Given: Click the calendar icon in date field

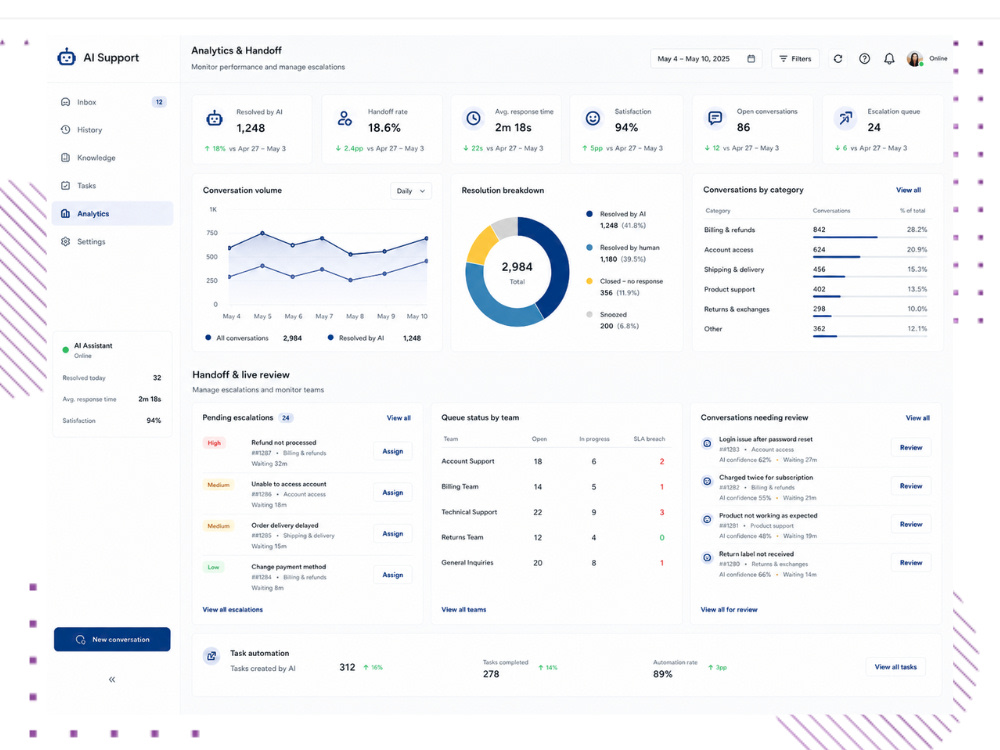Looking at the screenshot, I should click(x=751, y=59).
